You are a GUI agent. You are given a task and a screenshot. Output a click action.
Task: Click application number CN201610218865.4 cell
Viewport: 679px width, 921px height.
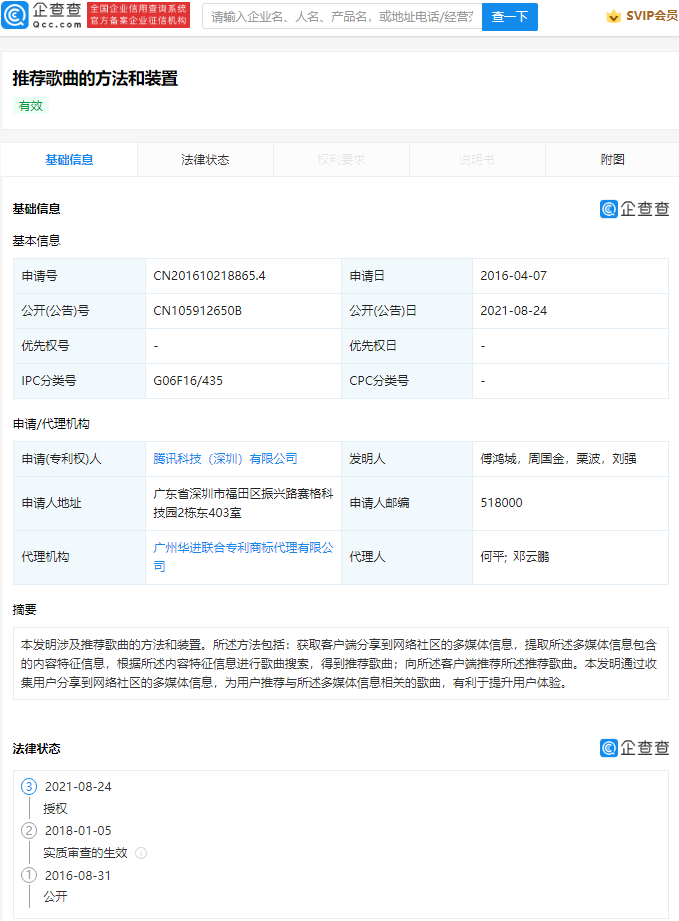209,276
